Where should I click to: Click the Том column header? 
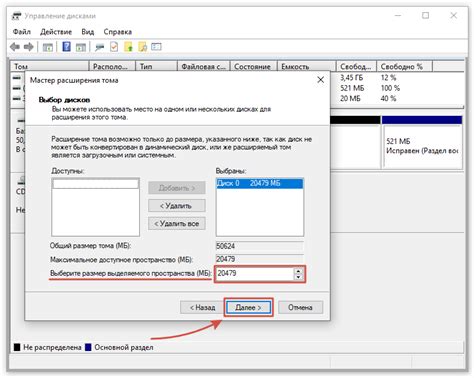tap(50, 67)
